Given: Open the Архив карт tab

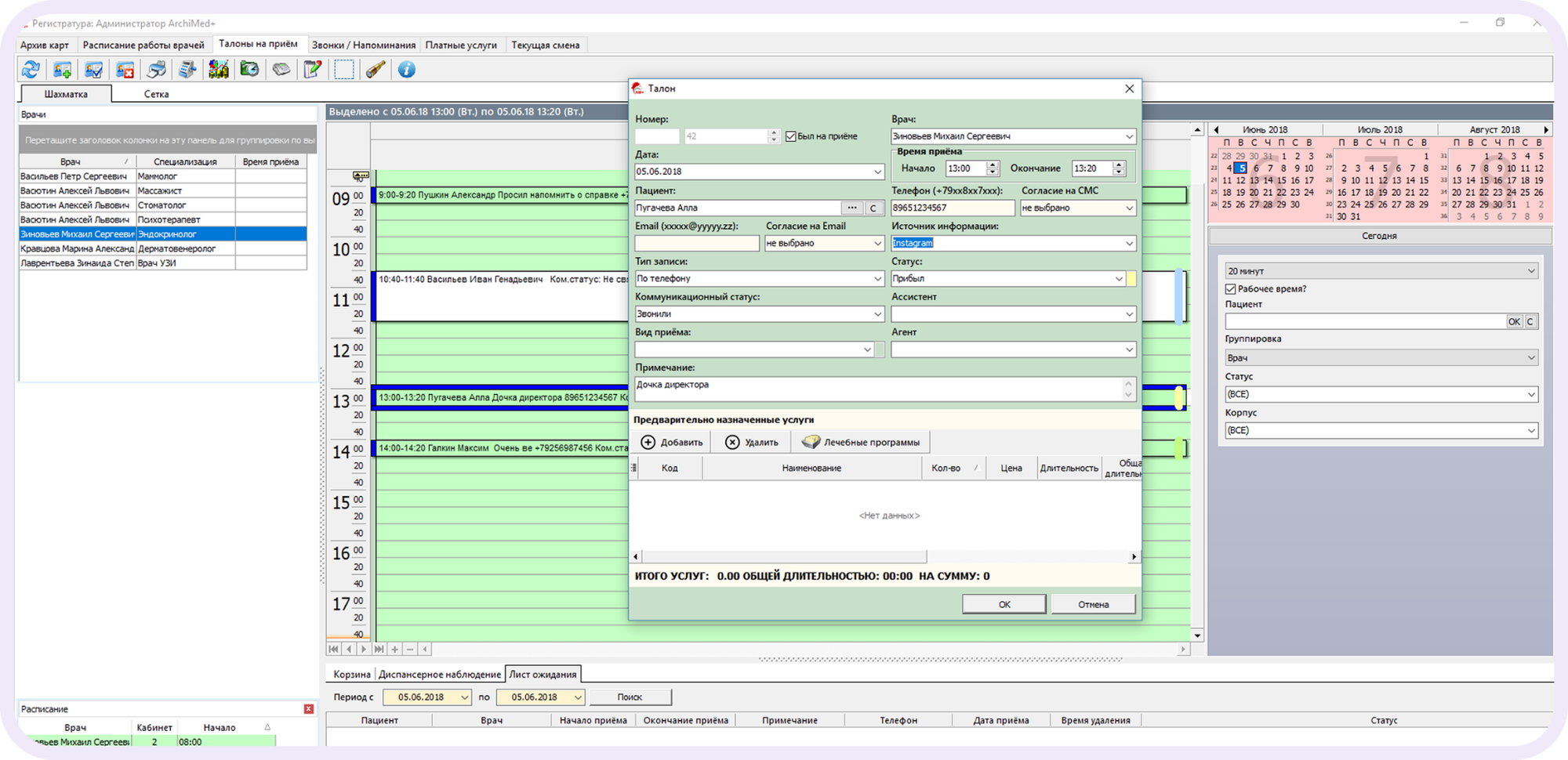Looking at the screenshot, I should click(x=45, y=45).
